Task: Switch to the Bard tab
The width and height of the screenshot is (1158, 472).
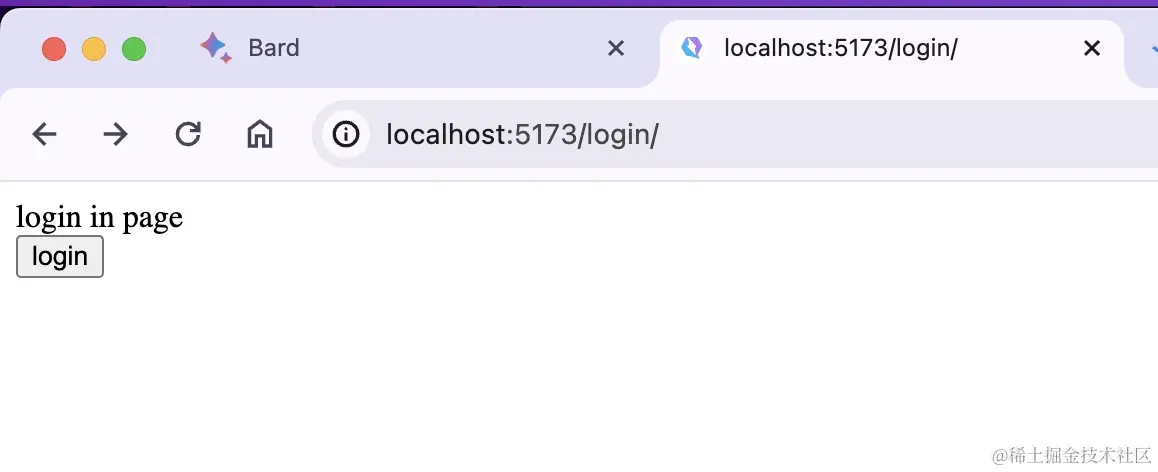Action: (273, 48)
